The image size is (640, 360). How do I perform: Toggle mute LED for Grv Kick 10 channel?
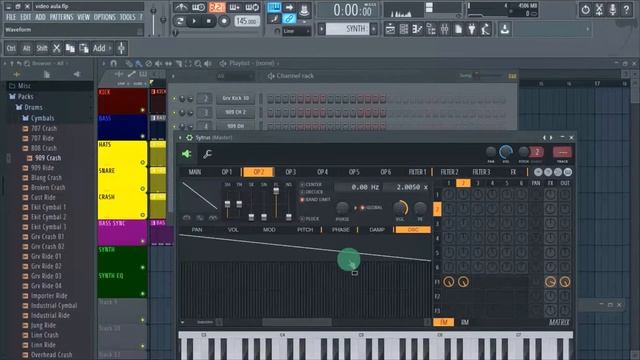point(174,99)
